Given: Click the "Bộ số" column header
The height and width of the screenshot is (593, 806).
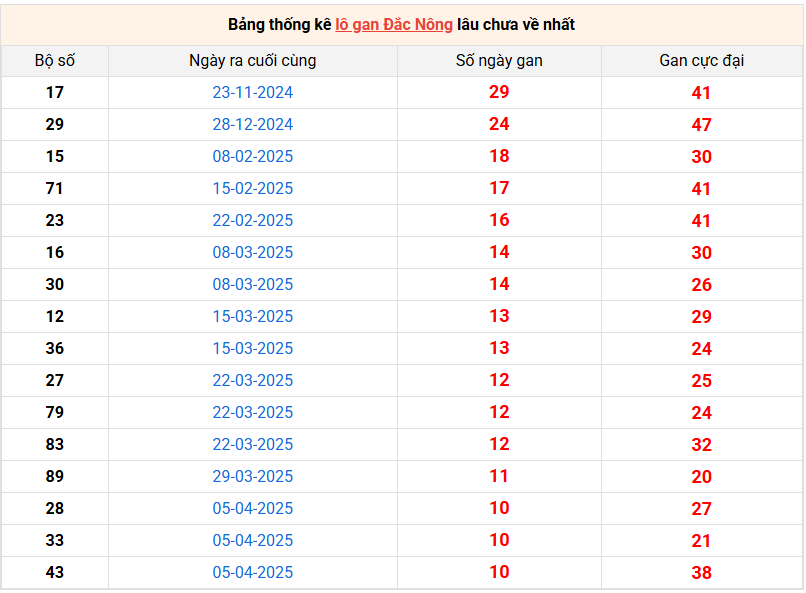Looking at the screenshot, I should (x=55, y=61).
